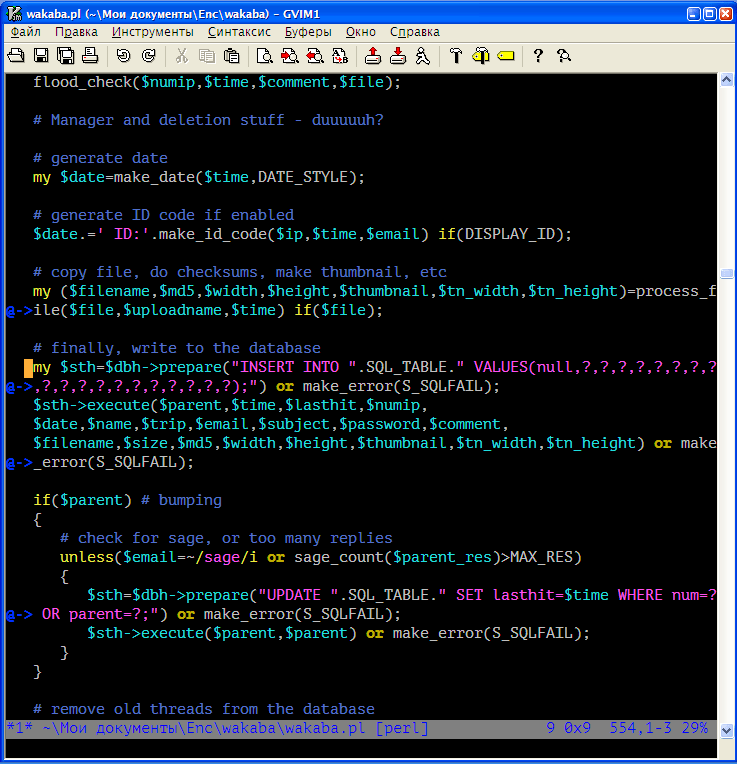Run a Vim script icon
This screenshot has width=737, height=764.
(x=423, y=56)
